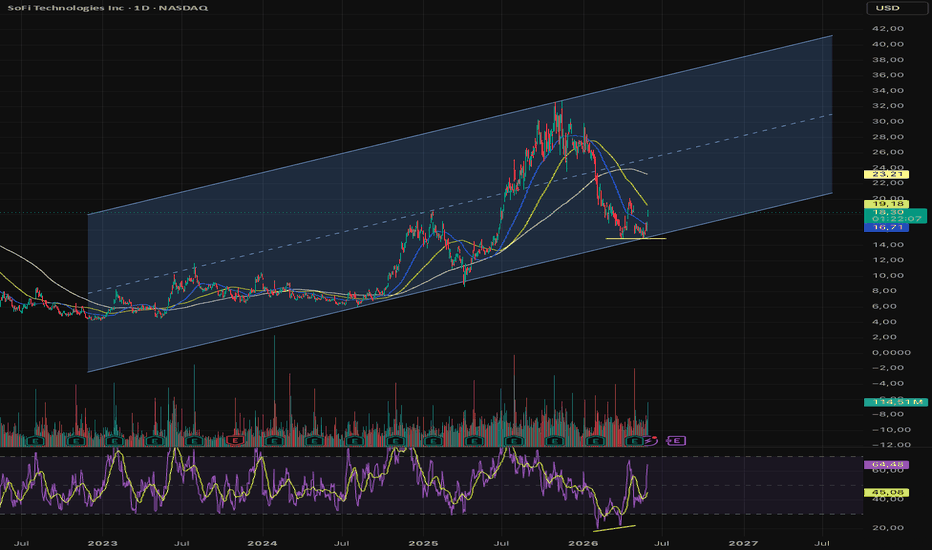Click the SoFi Technologies Inc symbol title
932x550 pixels.
point(64,8)
